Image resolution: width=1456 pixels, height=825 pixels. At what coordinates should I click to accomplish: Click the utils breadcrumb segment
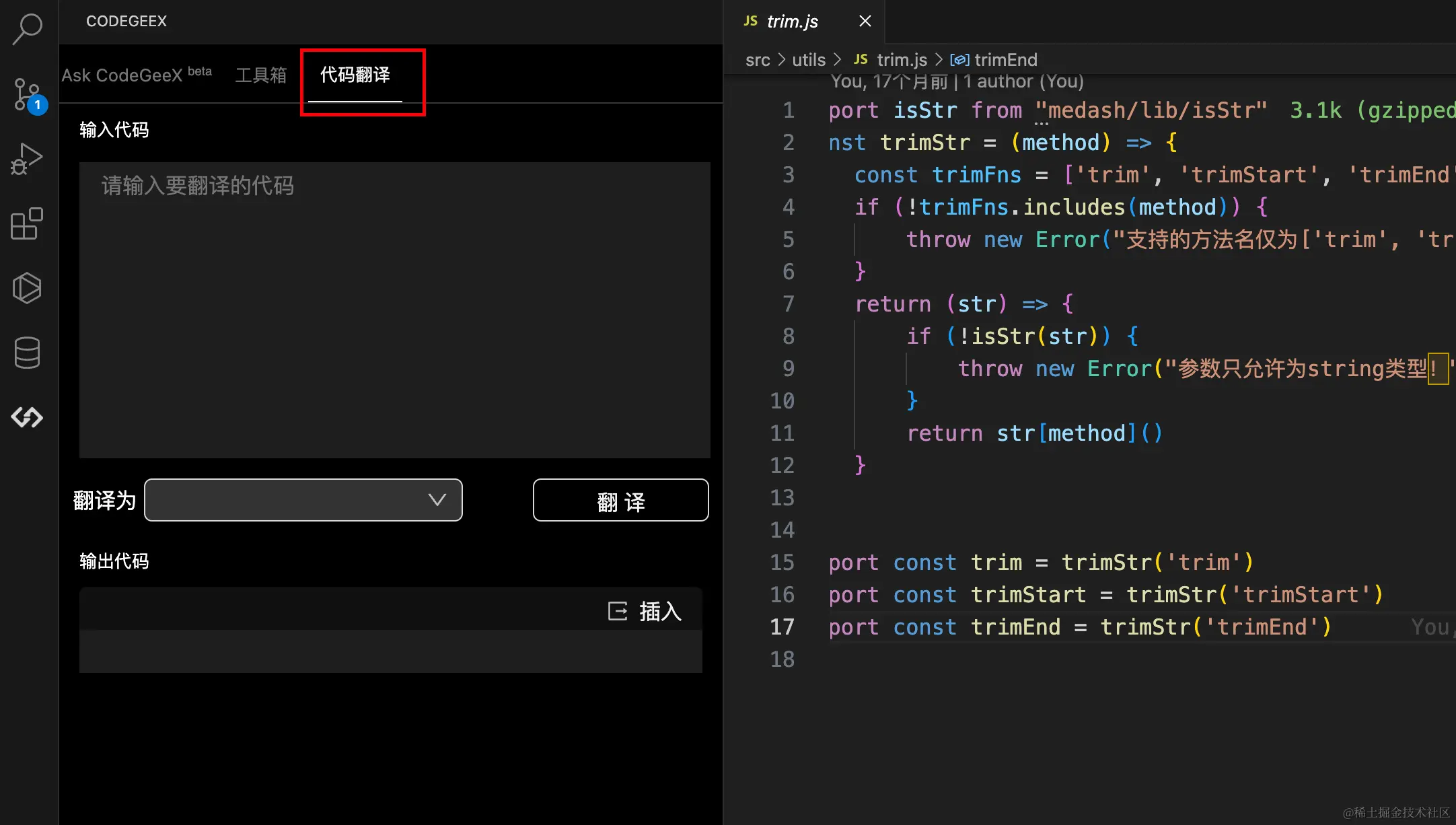(808, 60)
